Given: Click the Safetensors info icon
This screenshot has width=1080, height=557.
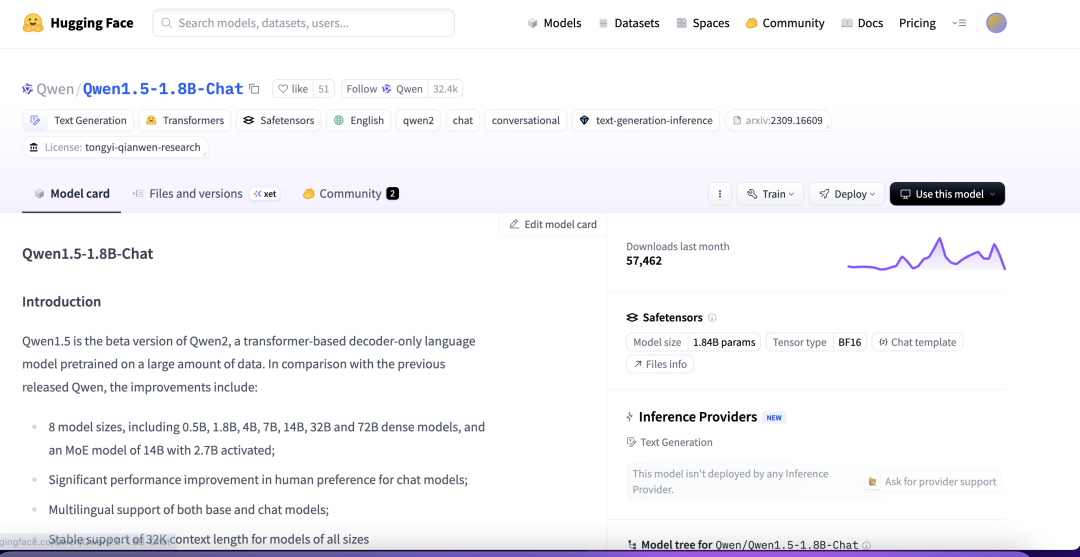Looking at the screenshot, I should point(712,317).
